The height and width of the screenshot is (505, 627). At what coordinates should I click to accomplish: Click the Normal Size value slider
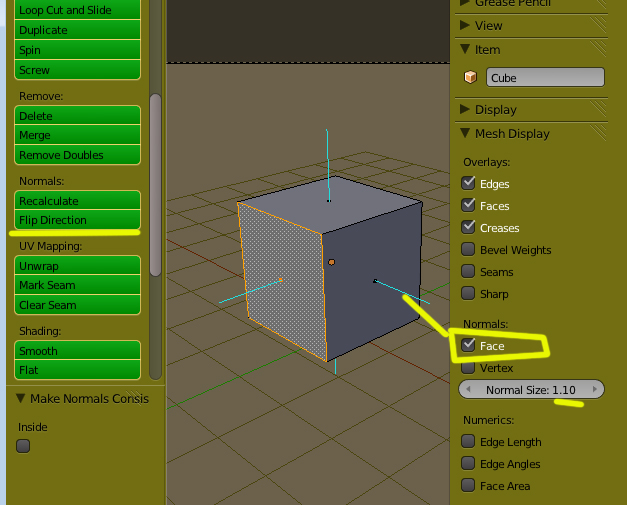point(531,389)
